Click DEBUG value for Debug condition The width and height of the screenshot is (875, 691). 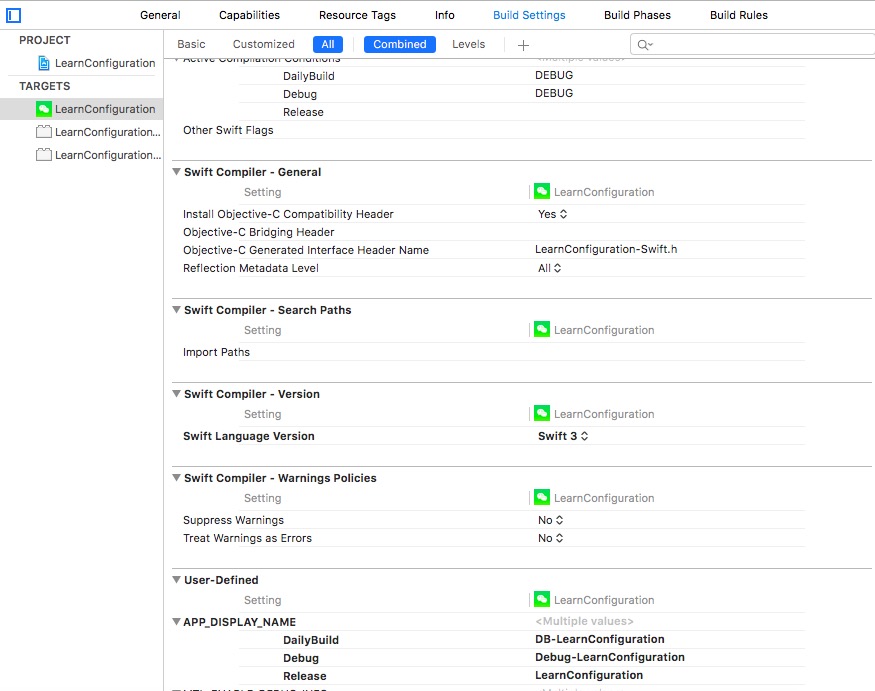pos(554,93)
